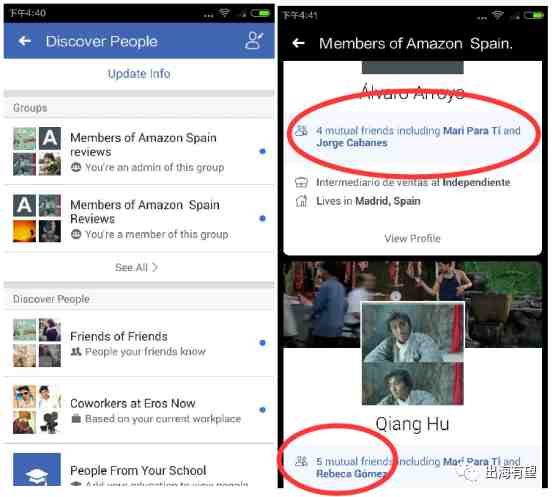This screenshot has width=554, height=497.
Task: Open People From Your School graduation icon
Action: click(37, 469)
